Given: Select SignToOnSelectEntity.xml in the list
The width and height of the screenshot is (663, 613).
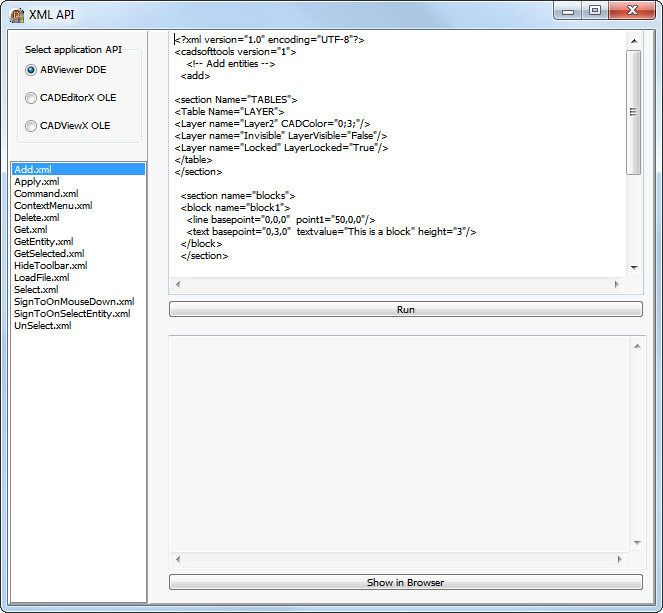Looking at the screenshot, I should 78,314.
